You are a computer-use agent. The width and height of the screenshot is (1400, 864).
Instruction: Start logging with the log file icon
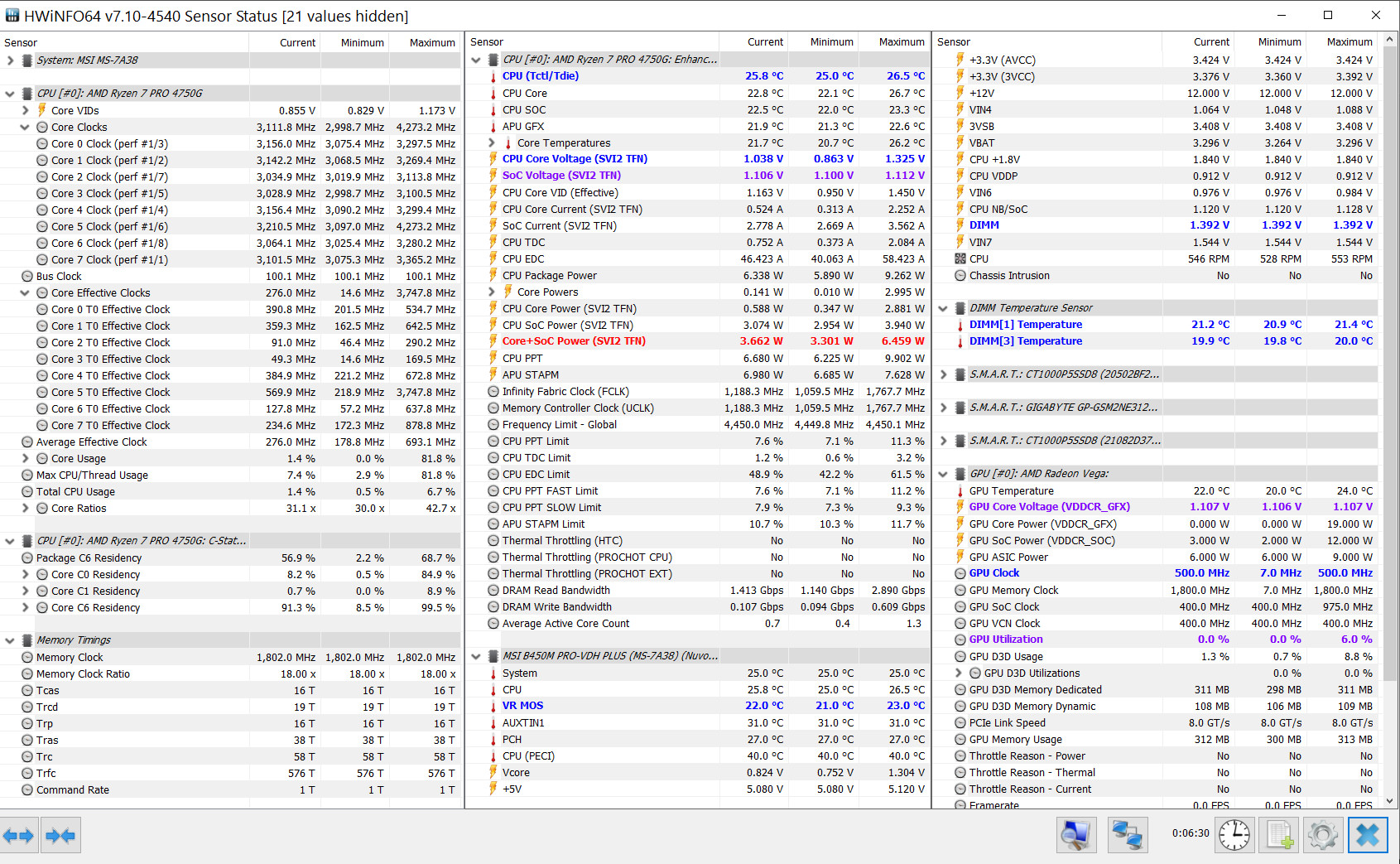click(1279, 835)
